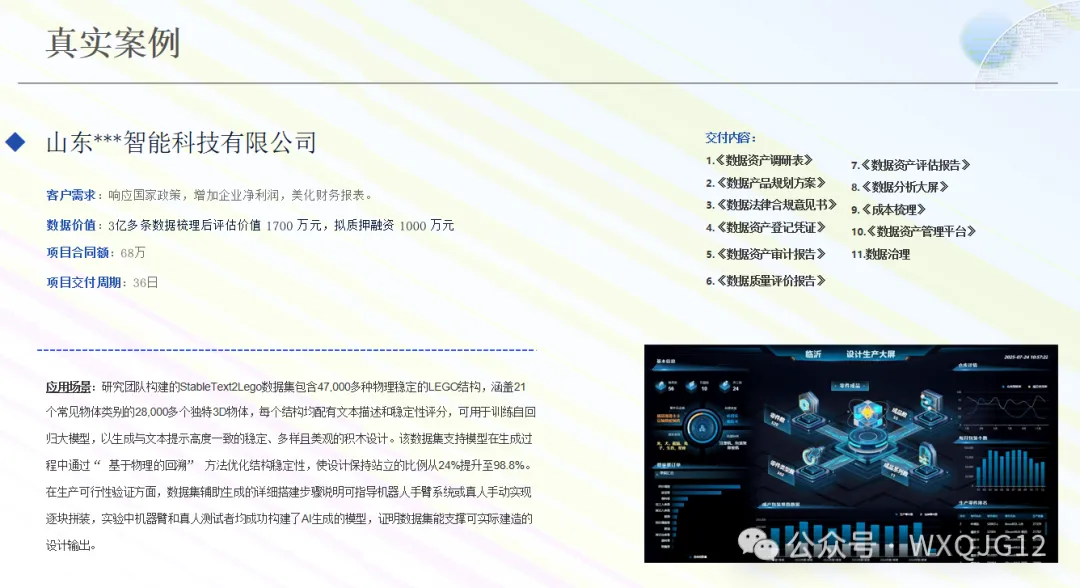The height and width of the screenshot is (588, 1080).
Task: Click the 项目交付周期 label
Action: click(83, 282)
